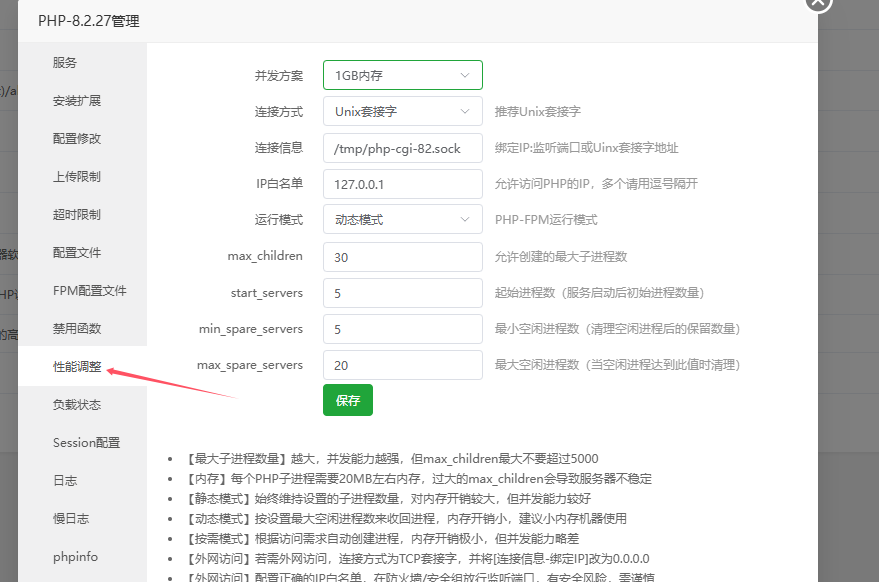This screenshot has height=582, width=879.
Task: Focus the IP白名单 input field
Action: (403, 184)
